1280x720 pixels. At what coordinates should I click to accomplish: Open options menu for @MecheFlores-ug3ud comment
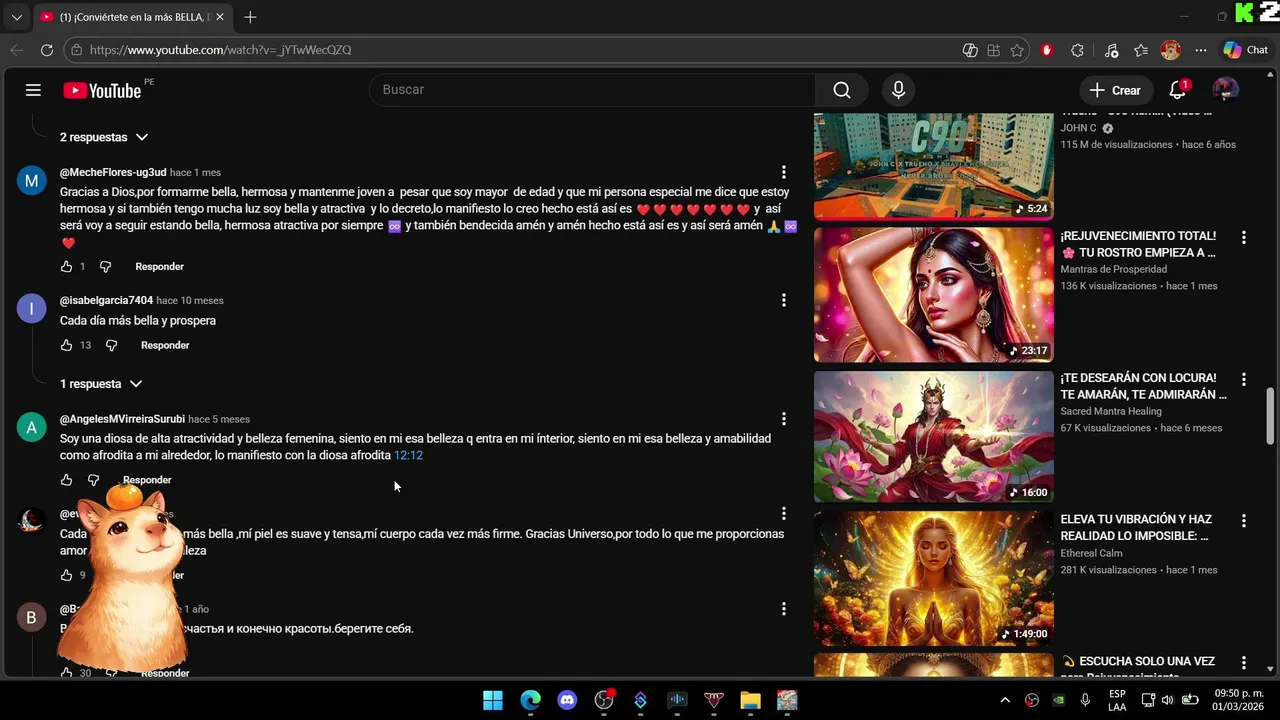point(784,172)
